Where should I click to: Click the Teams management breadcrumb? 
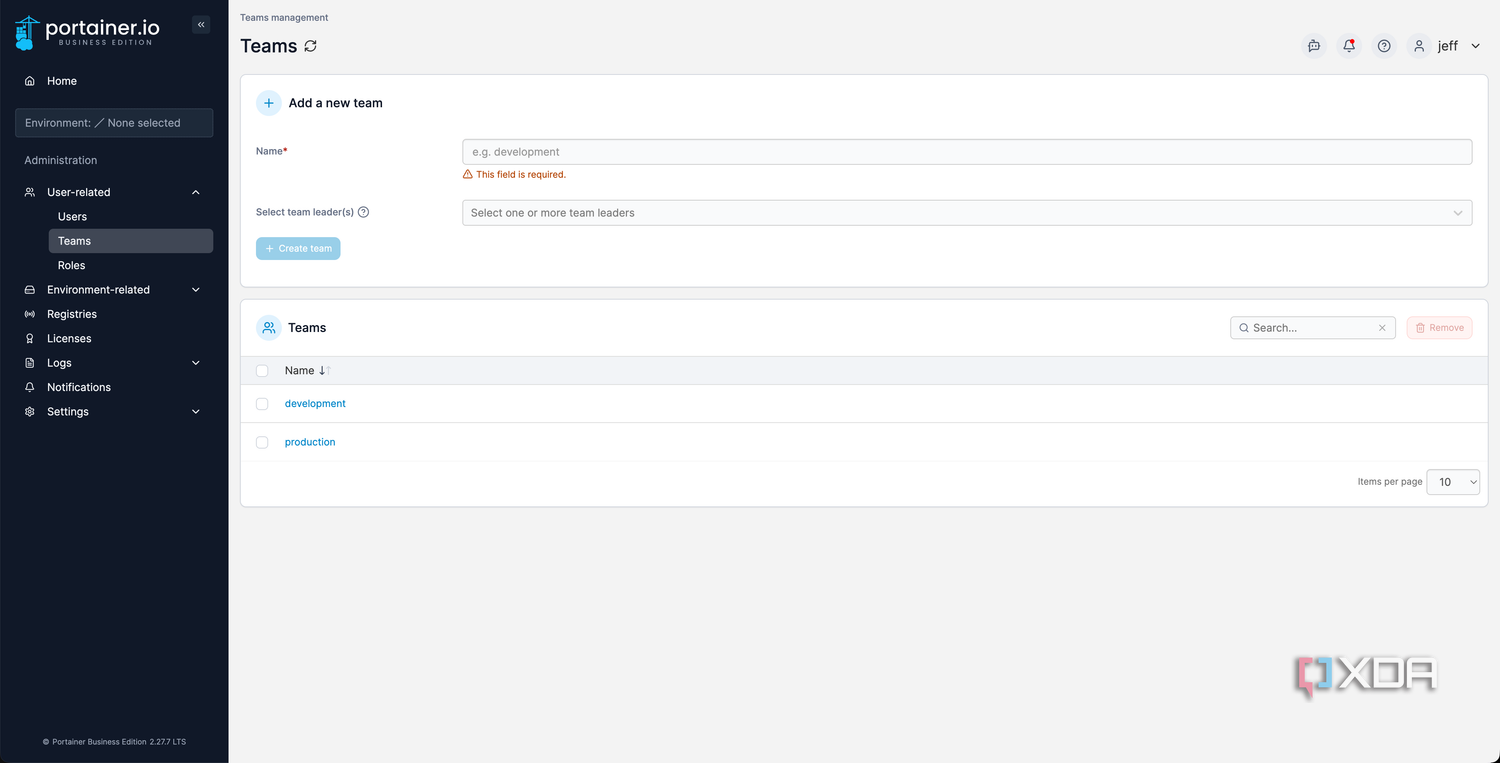coord(284,18)
